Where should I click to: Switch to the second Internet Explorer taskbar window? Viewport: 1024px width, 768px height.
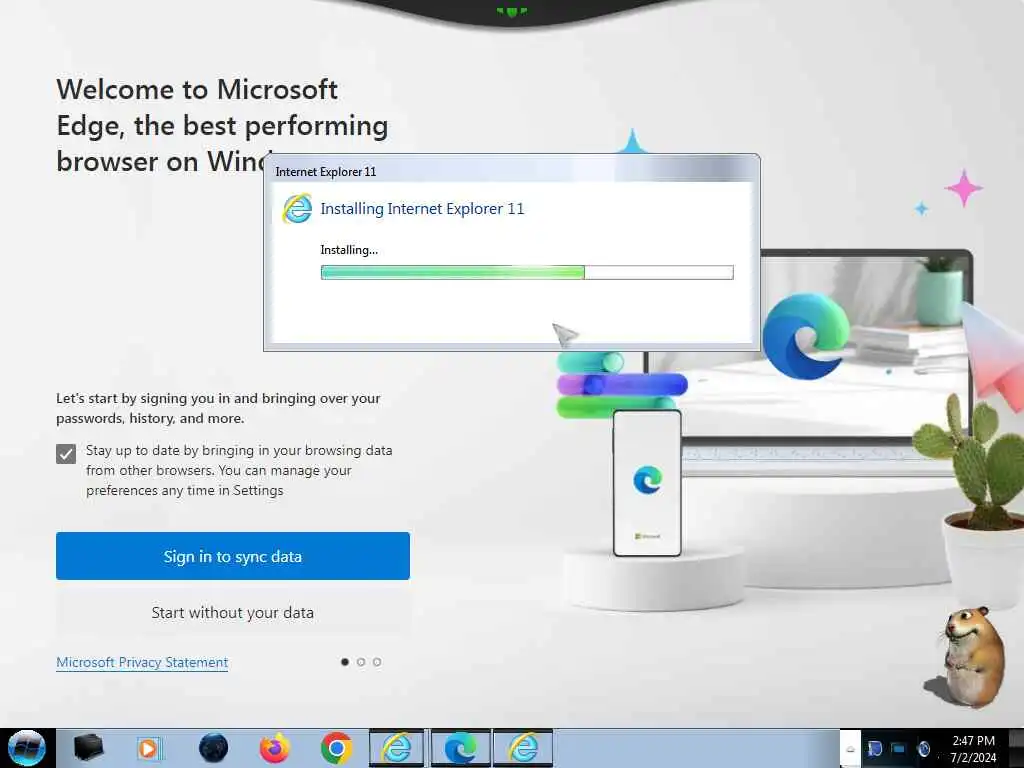pos(523,748)
